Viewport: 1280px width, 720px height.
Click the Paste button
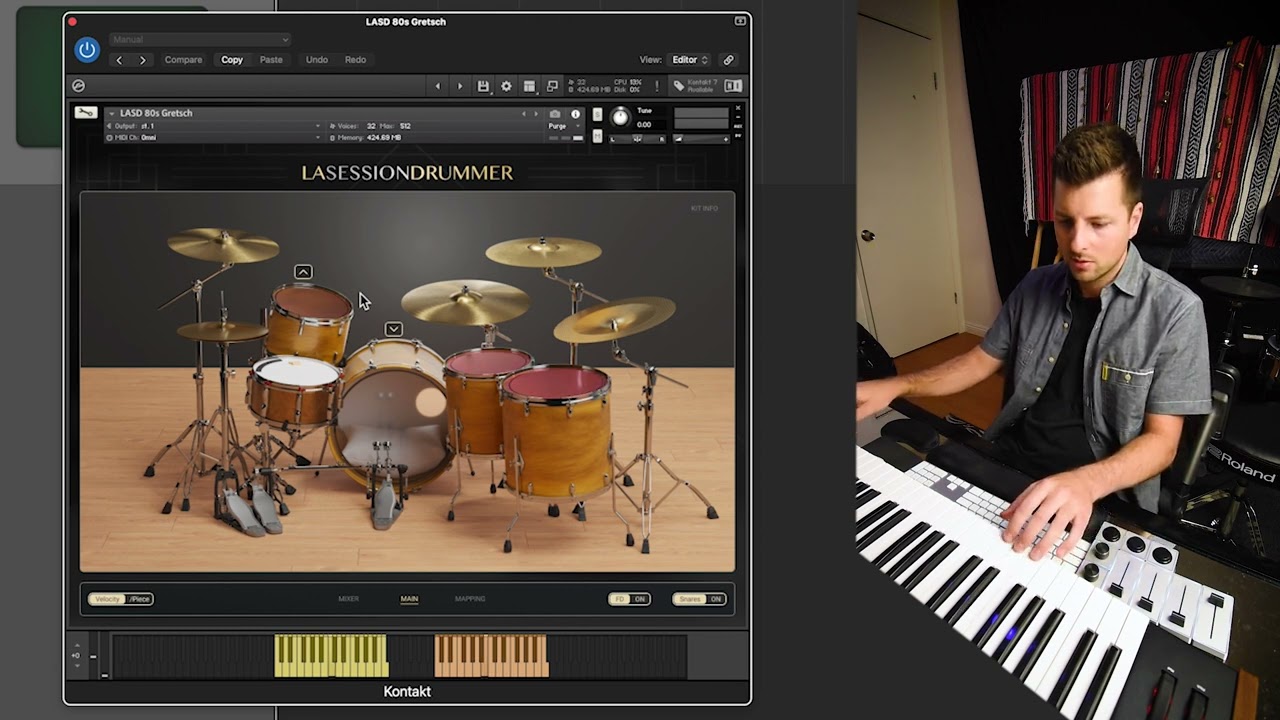(x=271, y=60)
